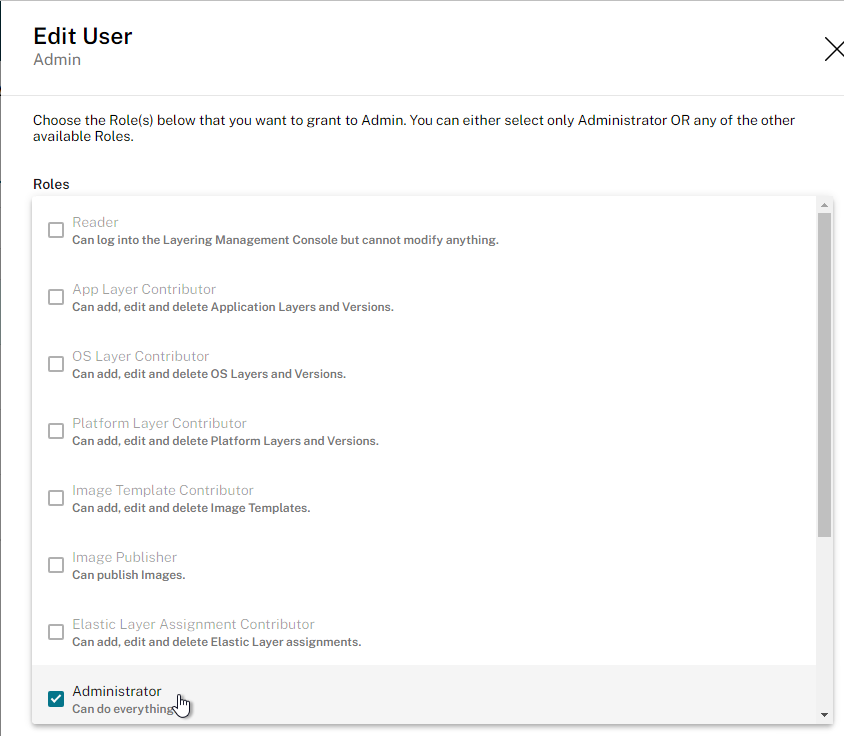Check the Reader role checkbox
The height and width of the screenshot is (736, 844).
click(x=56, y=230)
